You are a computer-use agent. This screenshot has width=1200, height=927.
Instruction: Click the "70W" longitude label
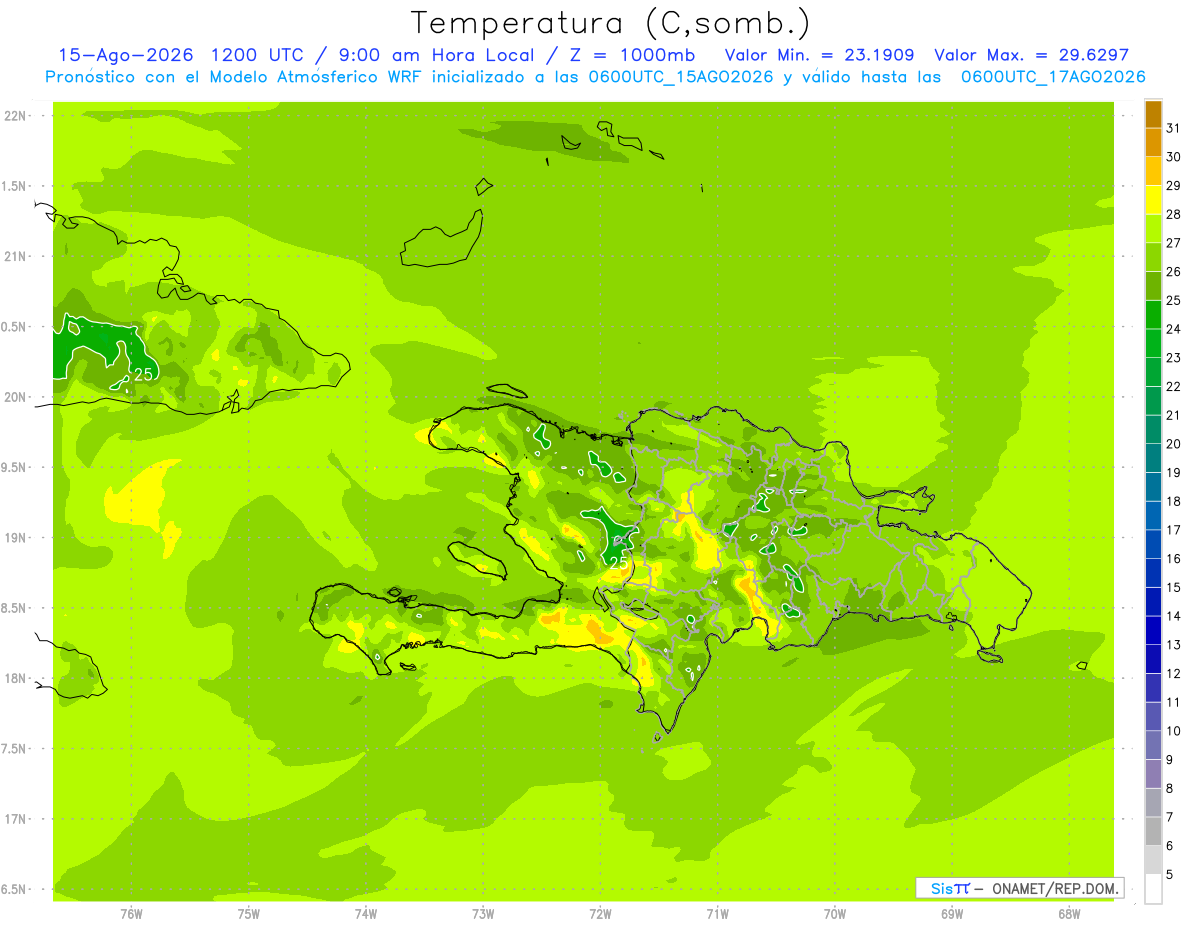[x=835, y=913]
